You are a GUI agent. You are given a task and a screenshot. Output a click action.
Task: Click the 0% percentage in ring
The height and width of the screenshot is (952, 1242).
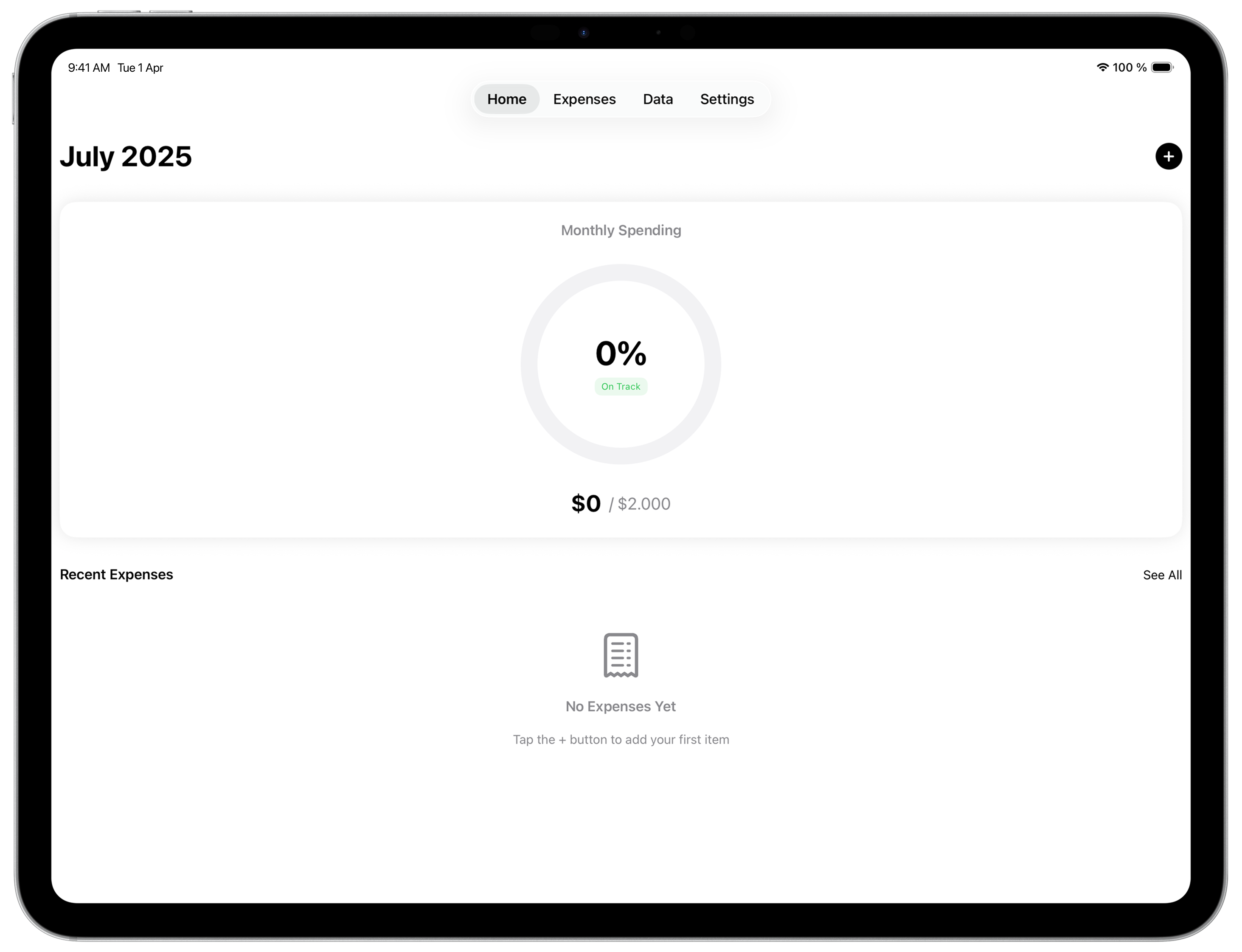[621, 354]
